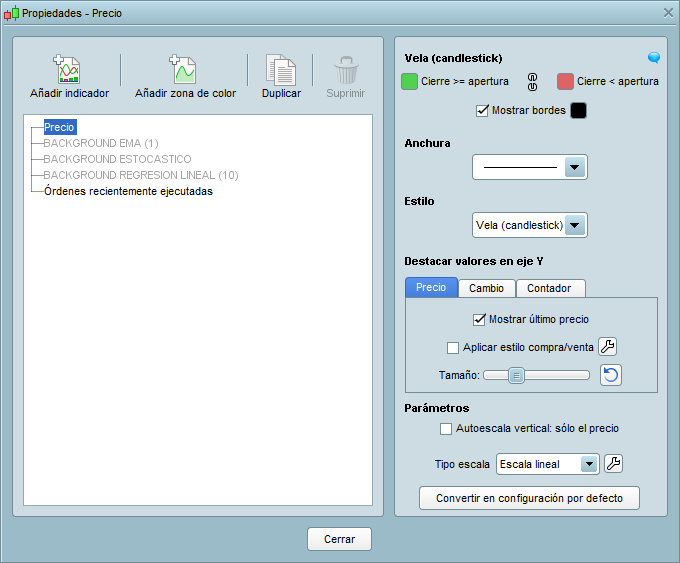
Task: Select BACKGROUND REGRESION LINEAL (10) item
Action: [x=141, y=175]
